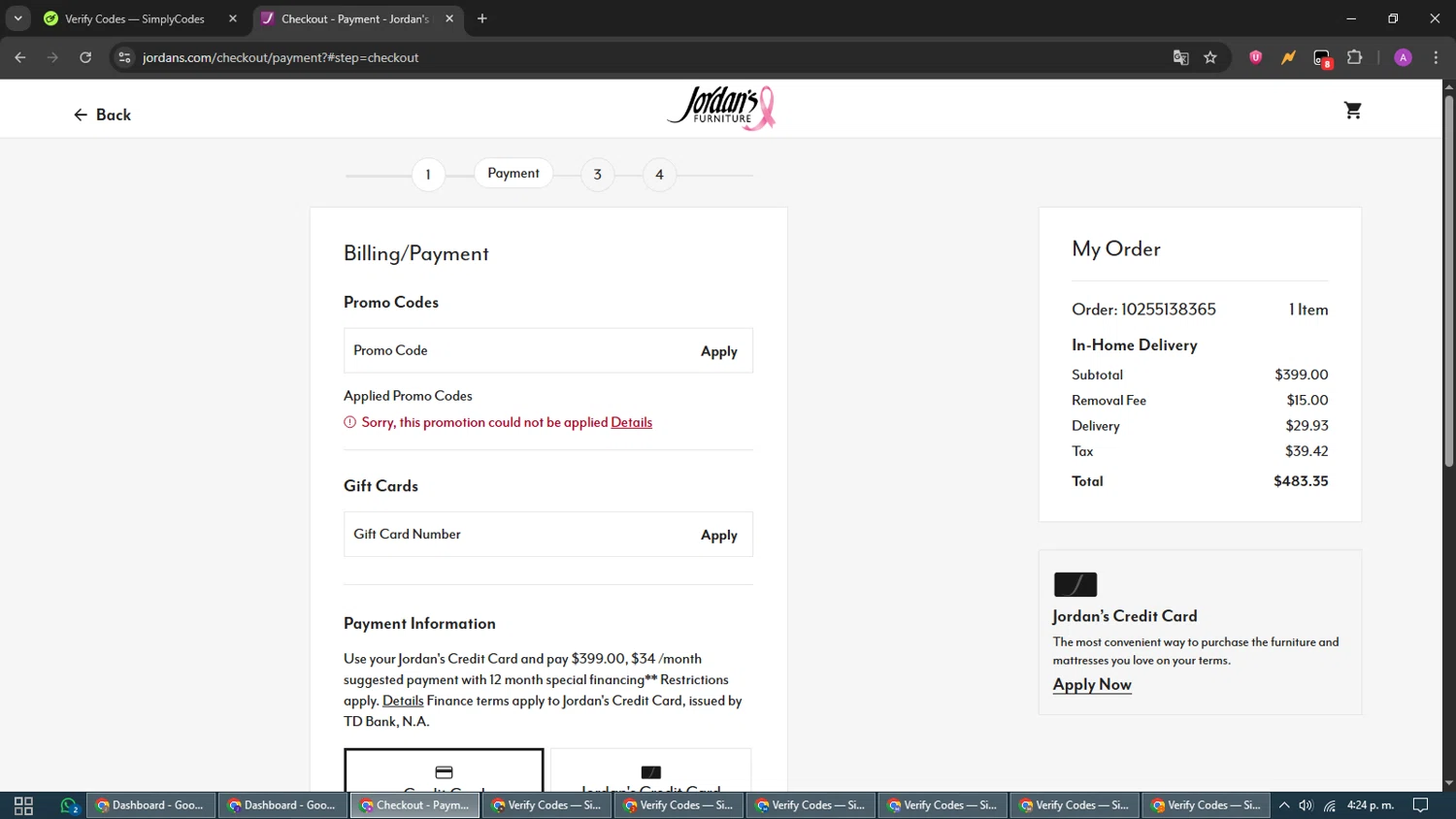Go to checkout step 1

428,175
